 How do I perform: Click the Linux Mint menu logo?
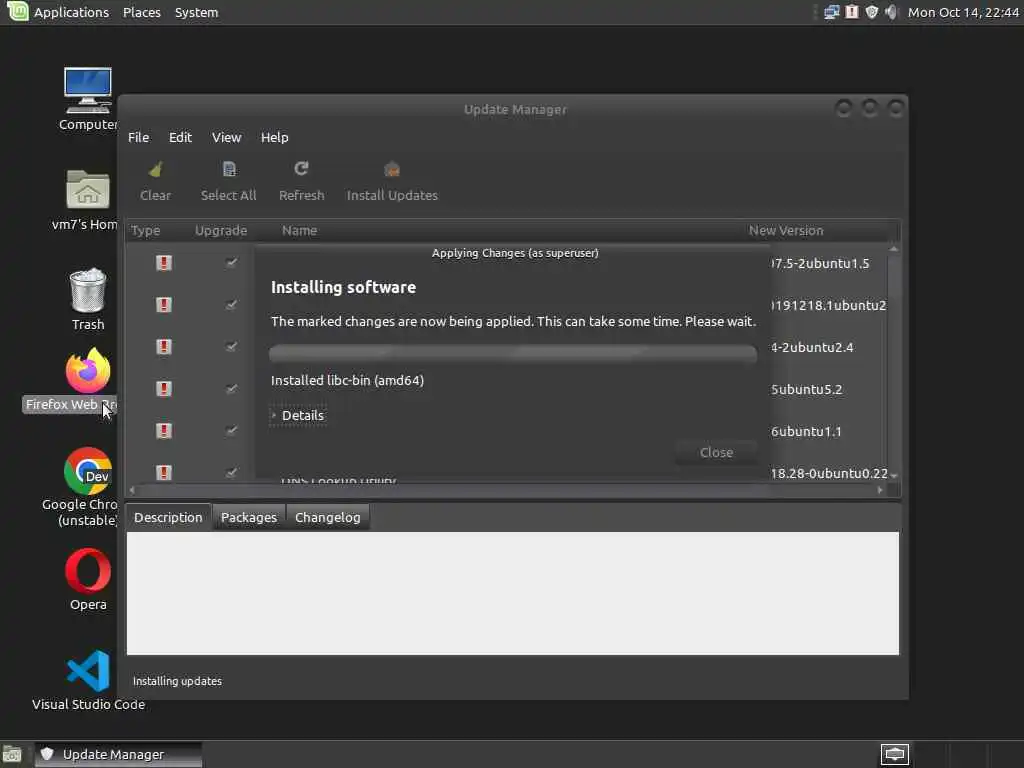click(x=18, y=11)
